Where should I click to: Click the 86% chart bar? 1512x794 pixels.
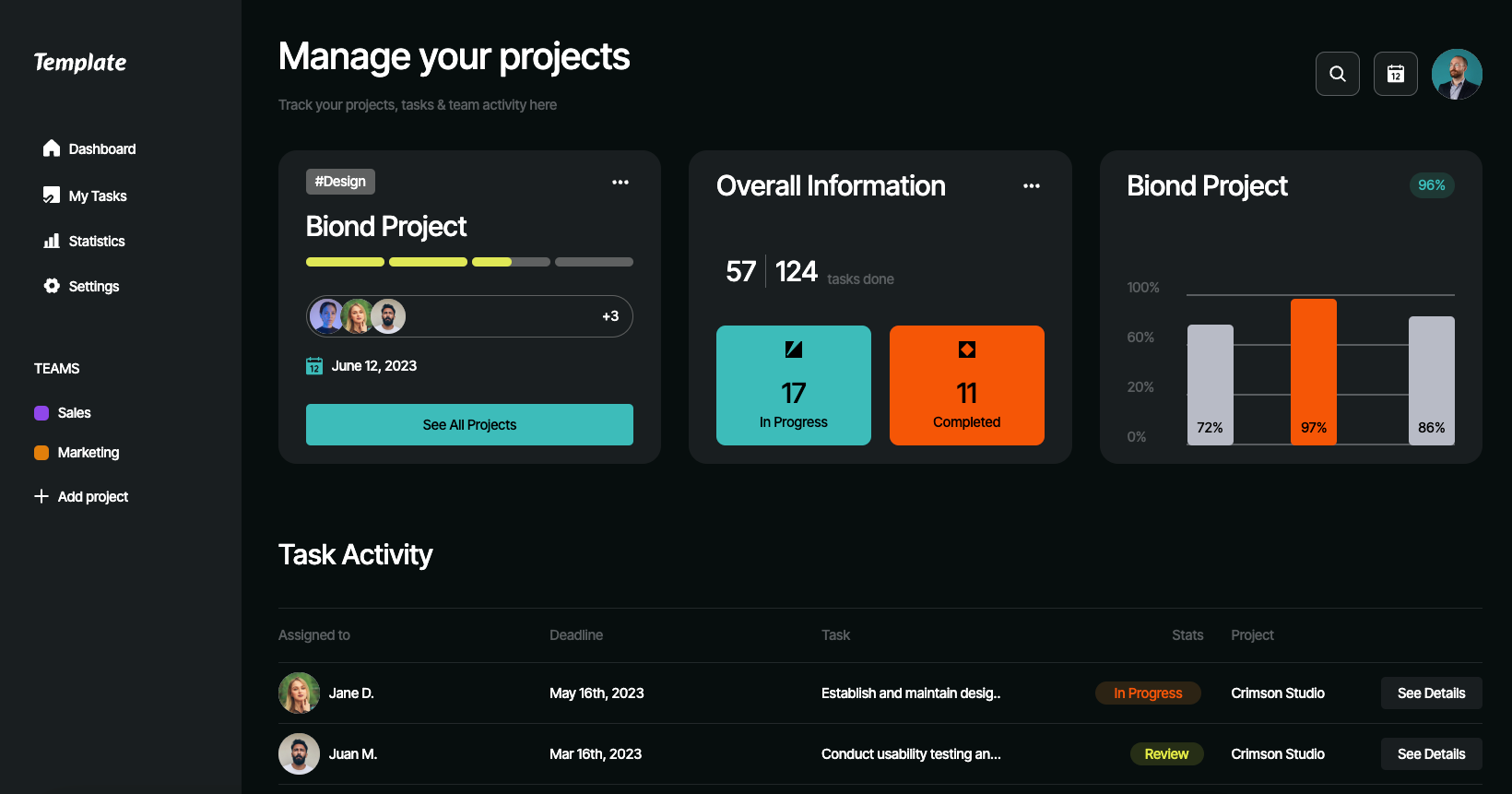pos(1432,381)
